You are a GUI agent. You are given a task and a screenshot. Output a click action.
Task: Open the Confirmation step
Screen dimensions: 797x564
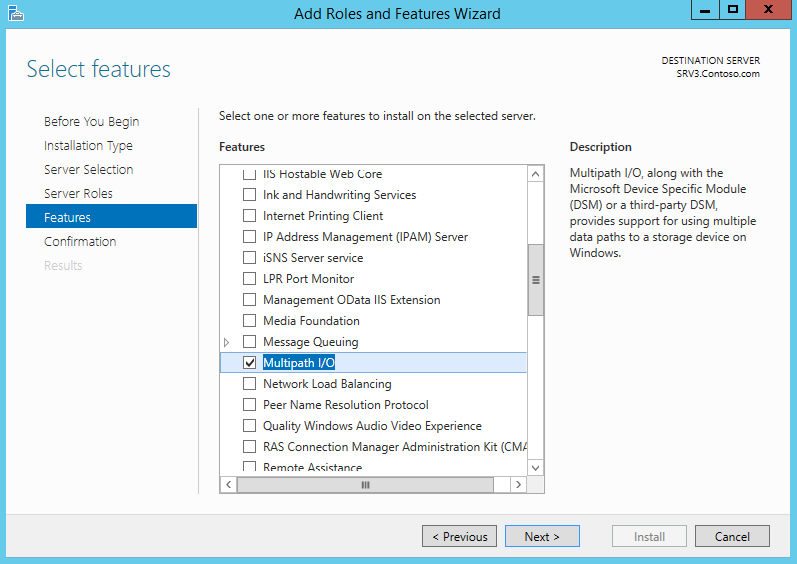pyautogui.click(x=80, y=242)
